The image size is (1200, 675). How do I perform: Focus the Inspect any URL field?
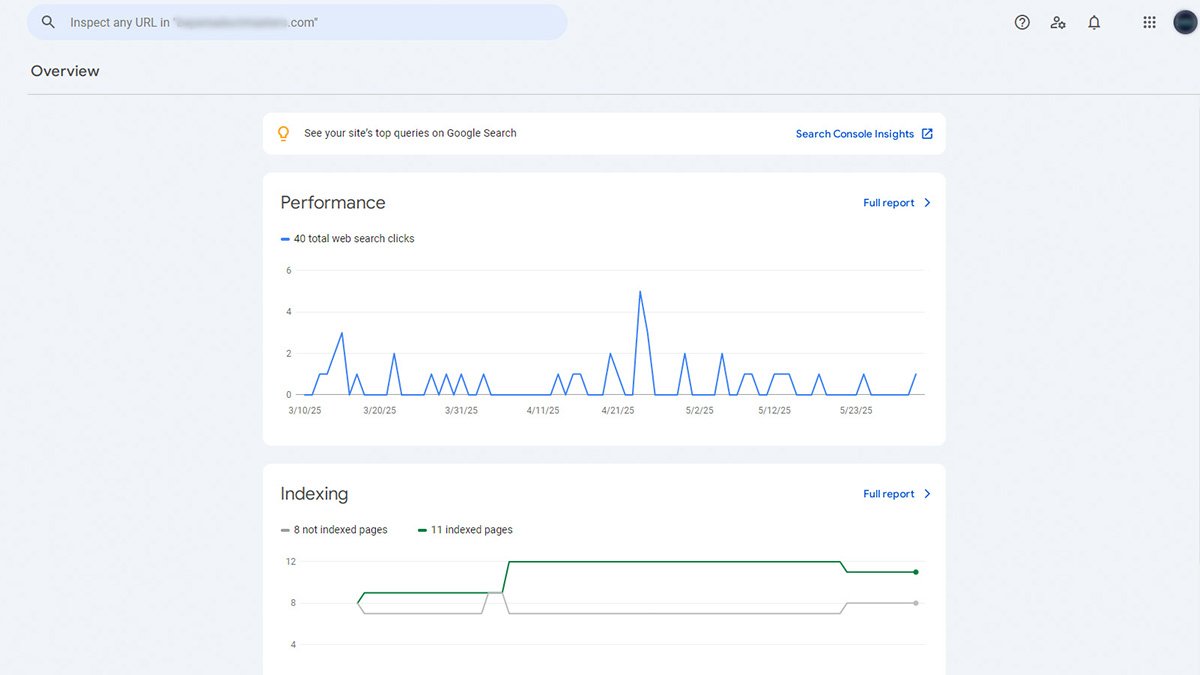(300, 22)
